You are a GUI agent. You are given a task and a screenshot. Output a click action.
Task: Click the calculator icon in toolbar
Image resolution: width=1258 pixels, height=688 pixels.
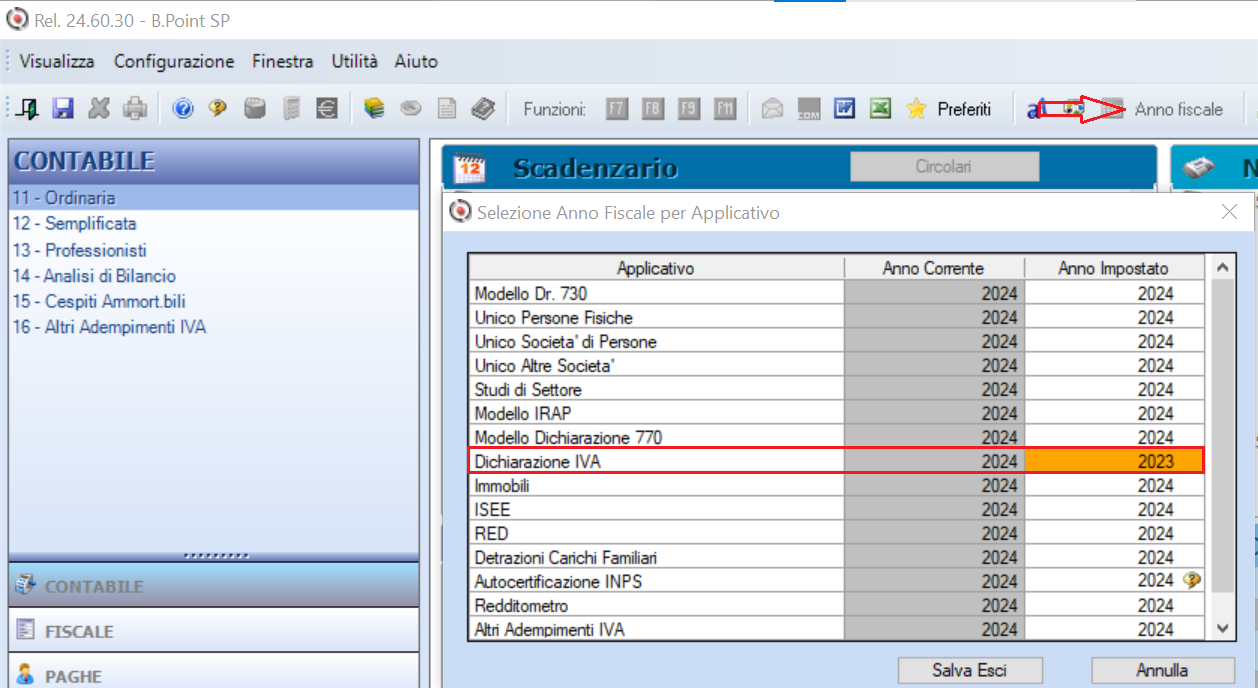tap(255, 109)
